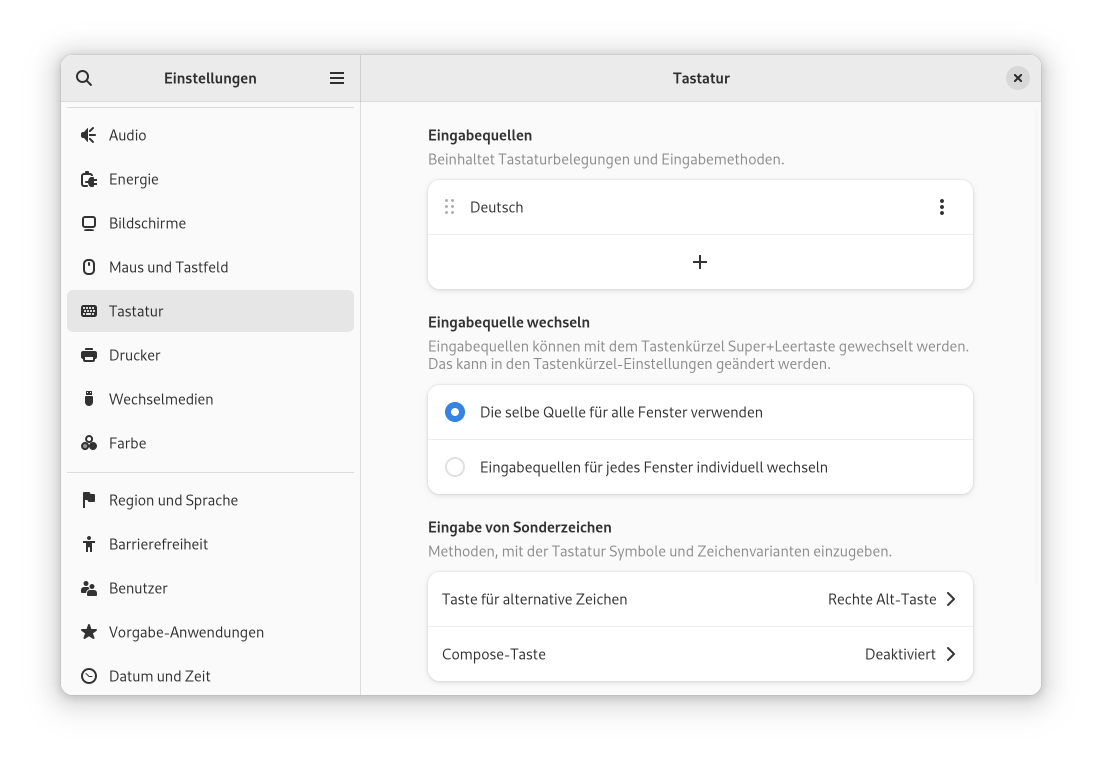Open Vorgabe-Anwendungen settings
This screenshot has height=762, width=1102.
[x=186, y=632]
